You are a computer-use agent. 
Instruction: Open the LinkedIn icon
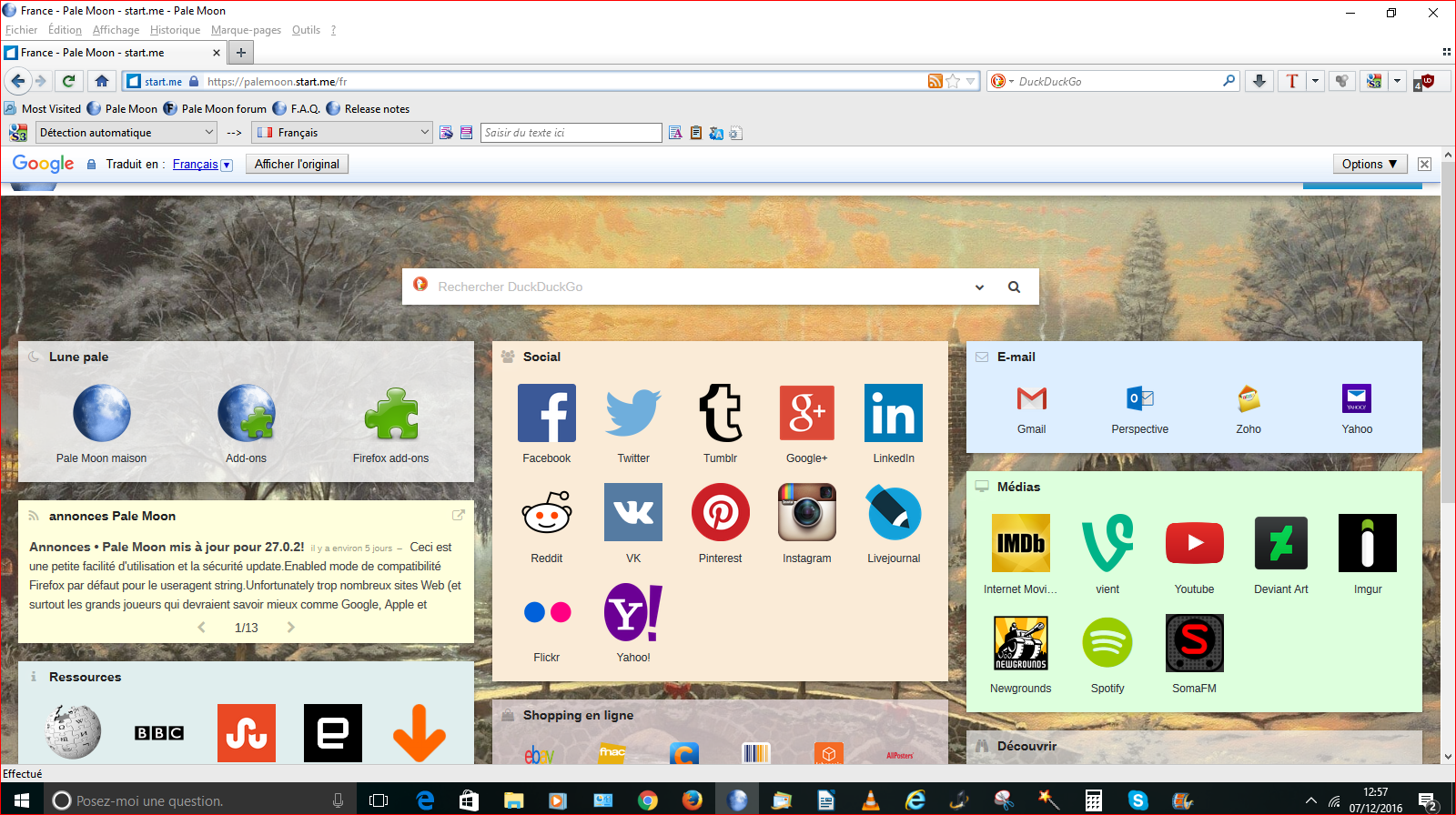tap(894, 413)
